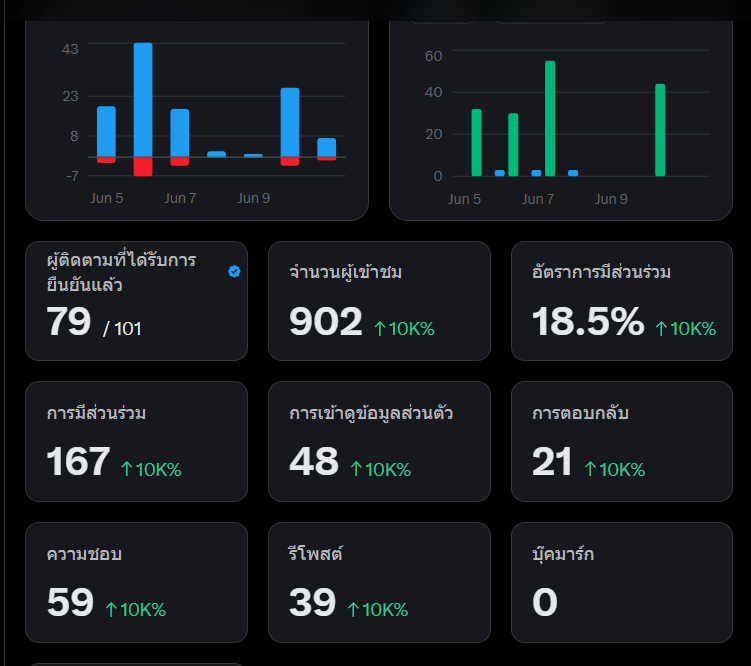Screen dimensions: 751x666
Task: Select the impressions value 902
Action: pyautogui.click(x=326, y=321)
